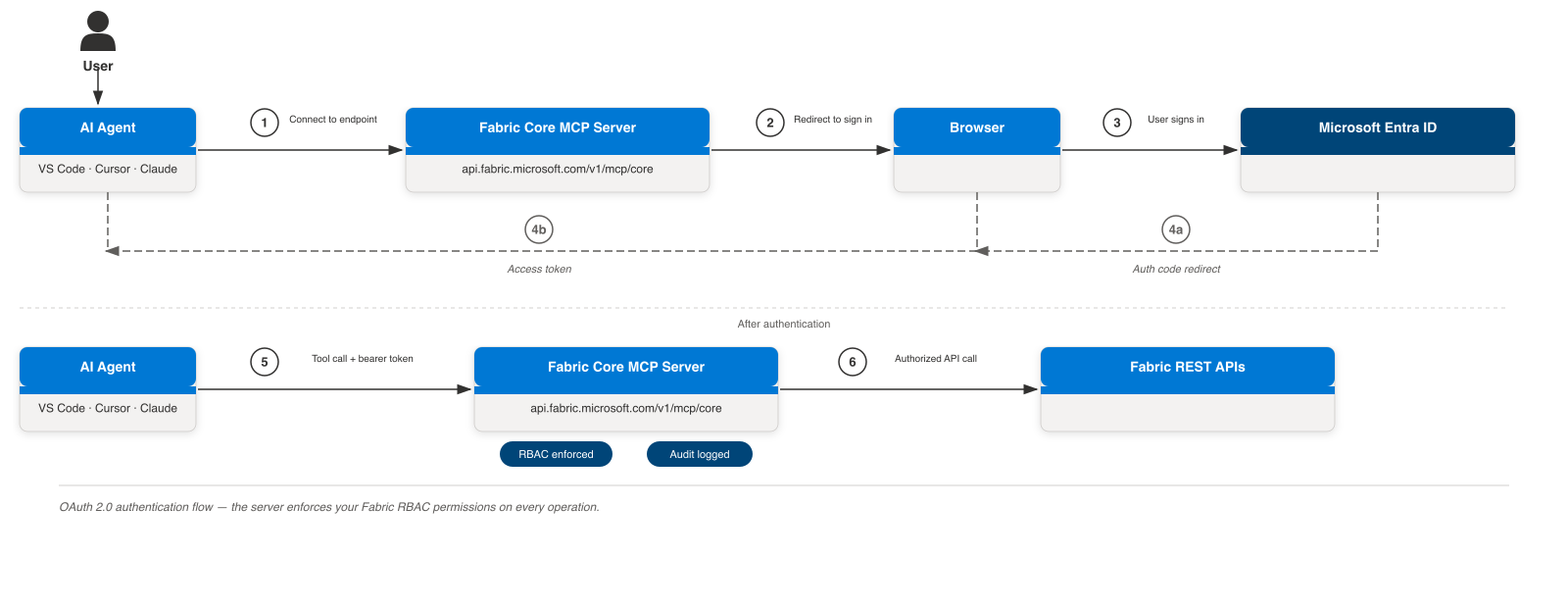Click the "RBAC enforced" badge

(556, 454)
